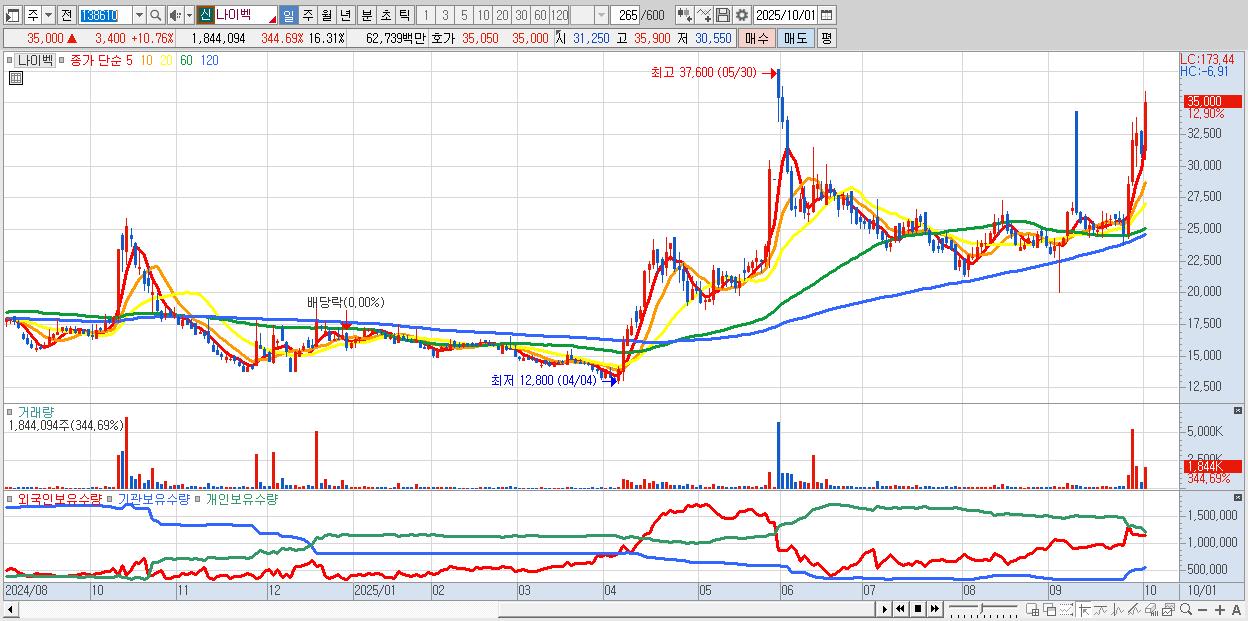Select the 30 interval button
1248x621 pixels.
520,16
